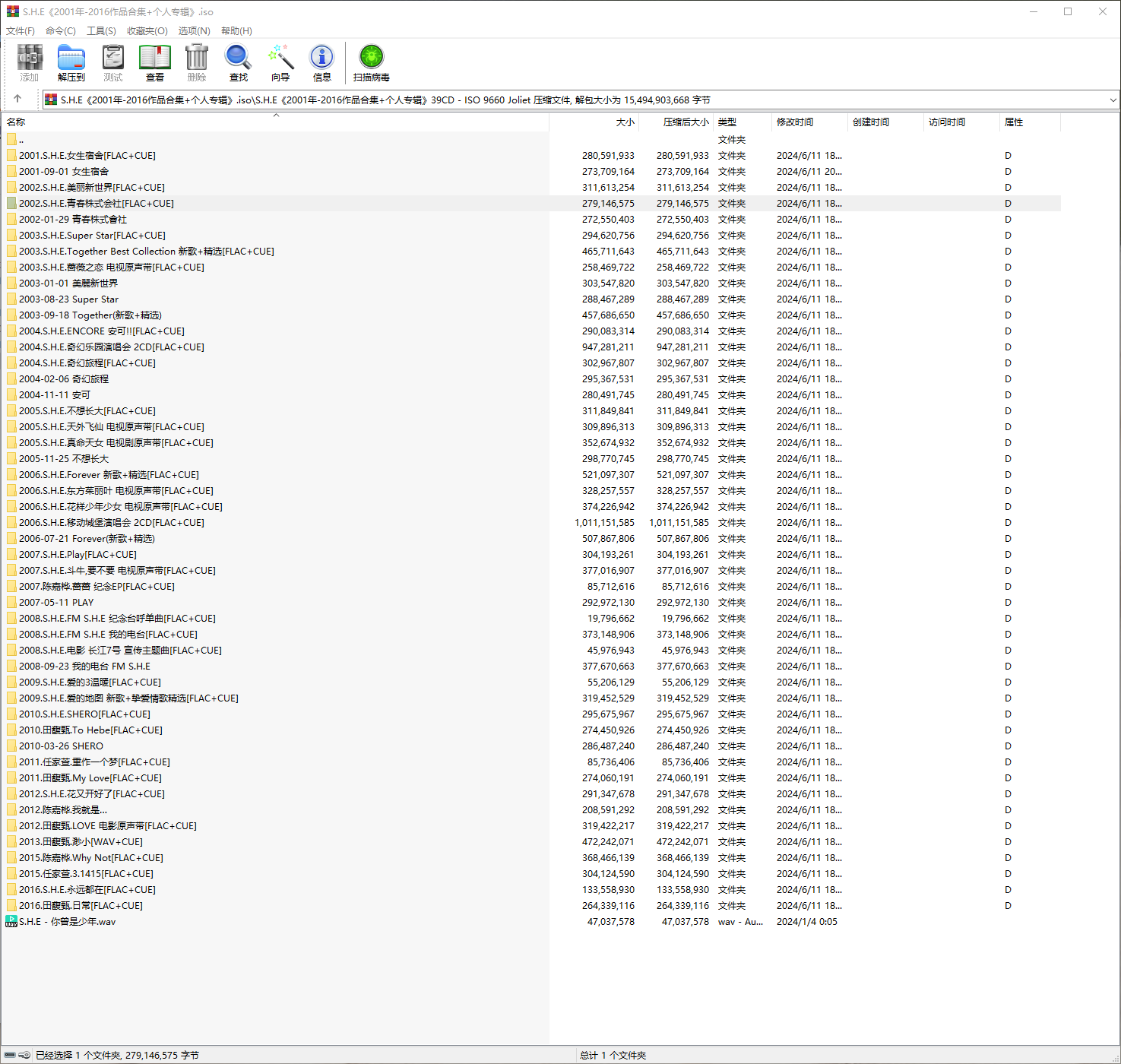Select S.H.E - 你曾是少年.wav file

point(68,921)
